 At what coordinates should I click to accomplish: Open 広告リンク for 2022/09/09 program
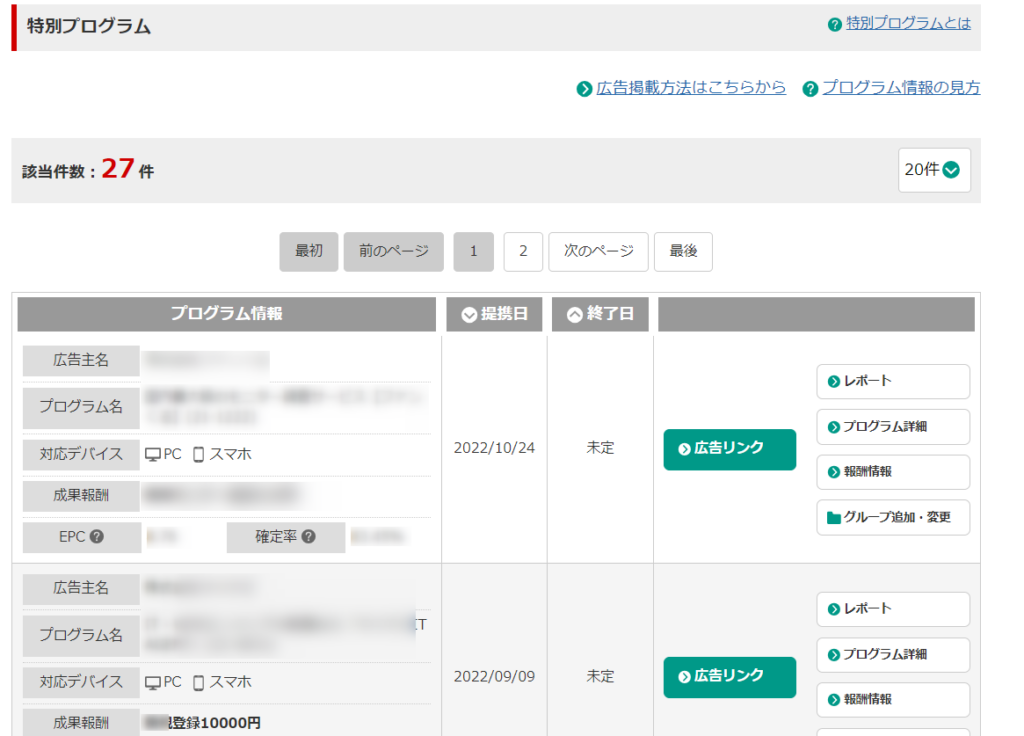coord(729,677)
